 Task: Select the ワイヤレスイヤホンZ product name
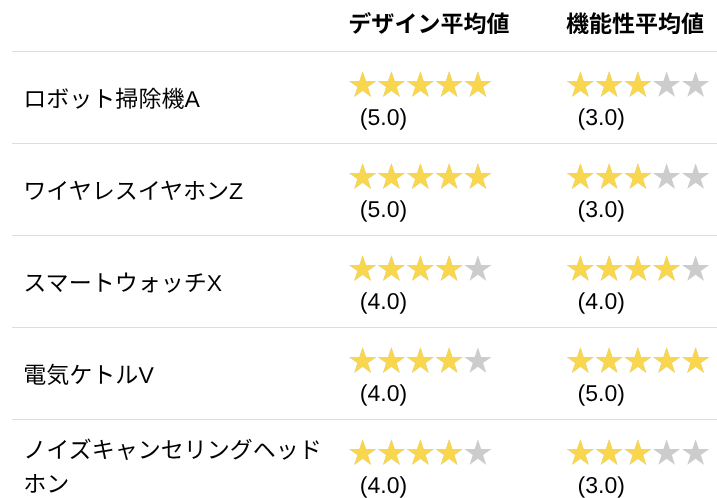[133, 191]
